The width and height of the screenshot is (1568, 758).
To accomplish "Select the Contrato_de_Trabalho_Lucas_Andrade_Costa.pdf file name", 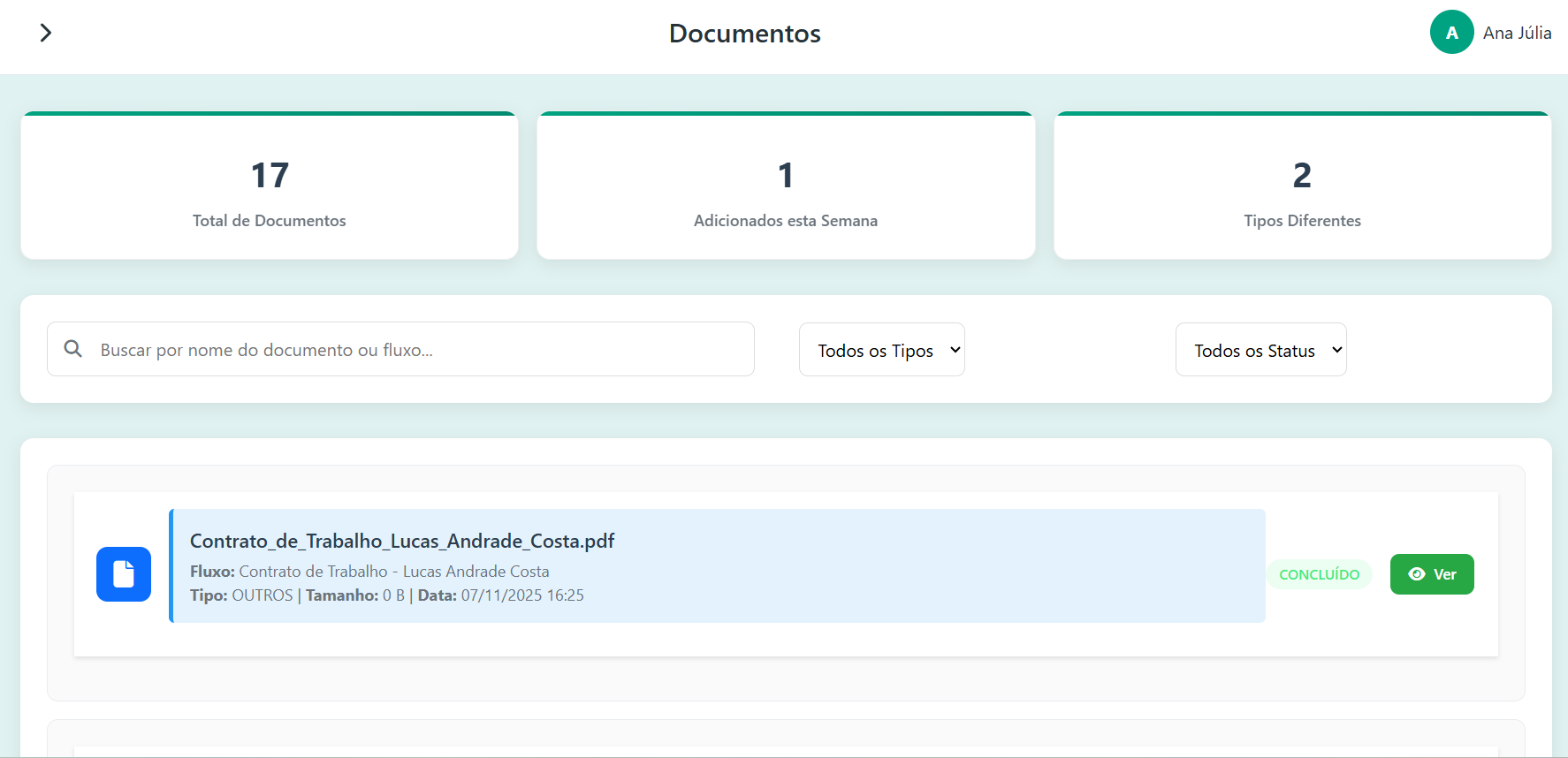I will [x=402, y=541].
